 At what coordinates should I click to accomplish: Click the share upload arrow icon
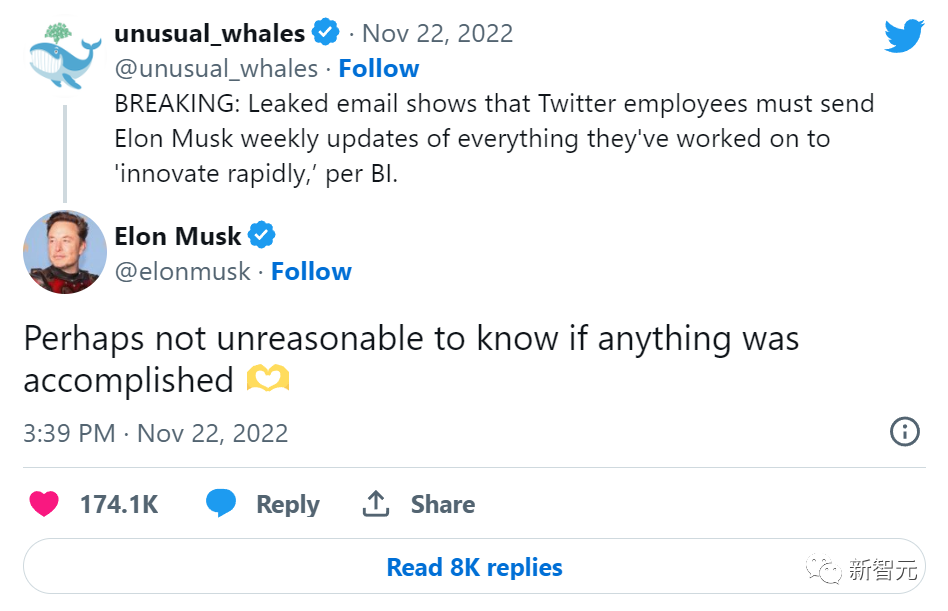click(375, 503)
